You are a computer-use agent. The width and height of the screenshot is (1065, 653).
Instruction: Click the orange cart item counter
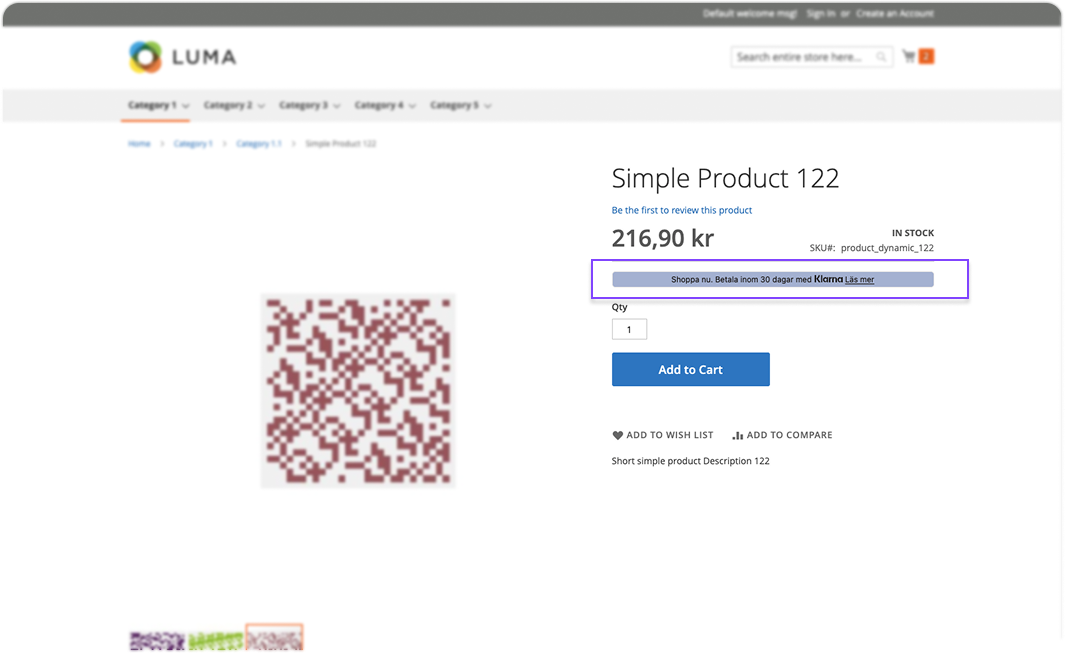click(926, 57)
